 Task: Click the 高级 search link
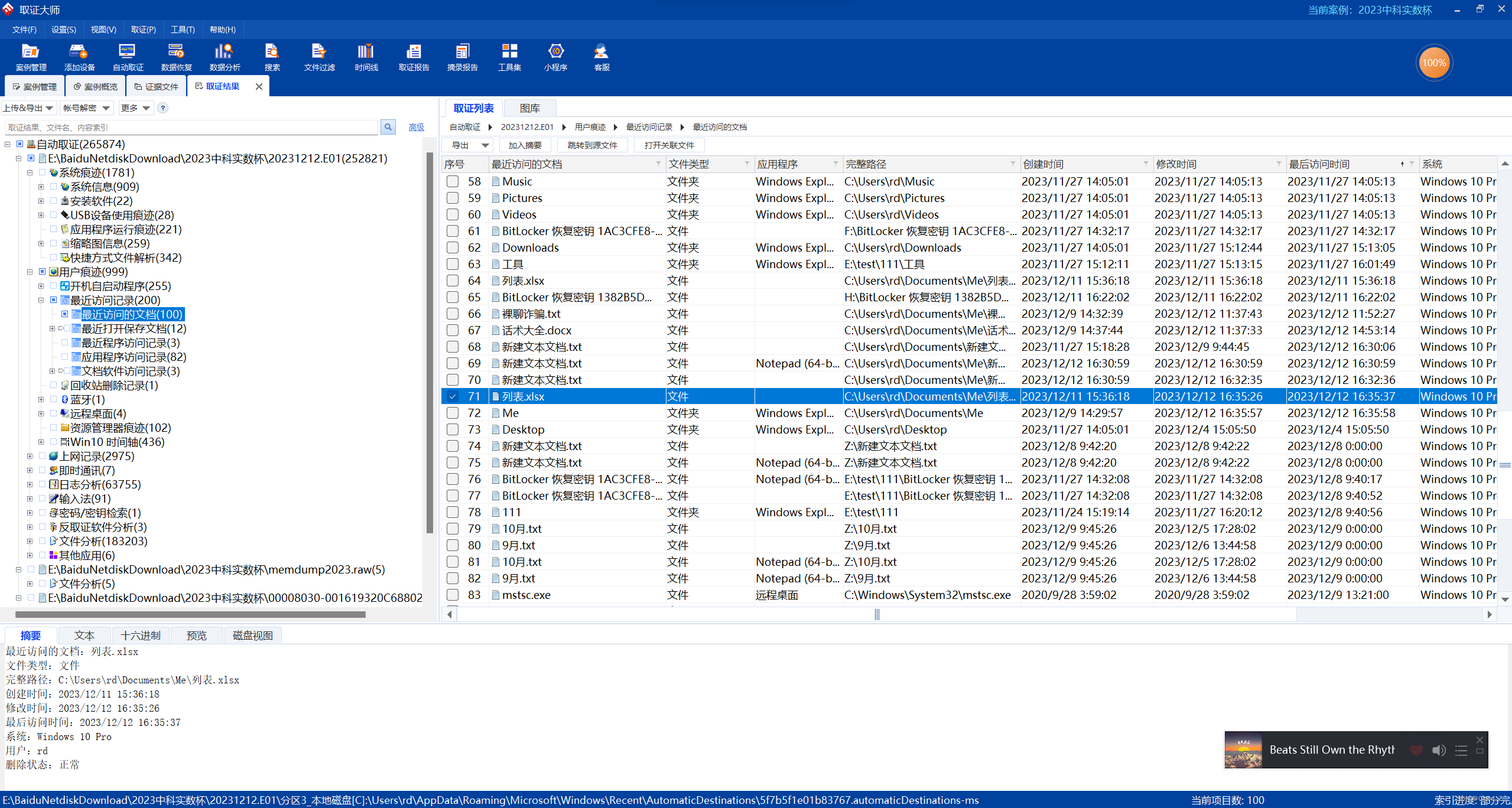416,127
